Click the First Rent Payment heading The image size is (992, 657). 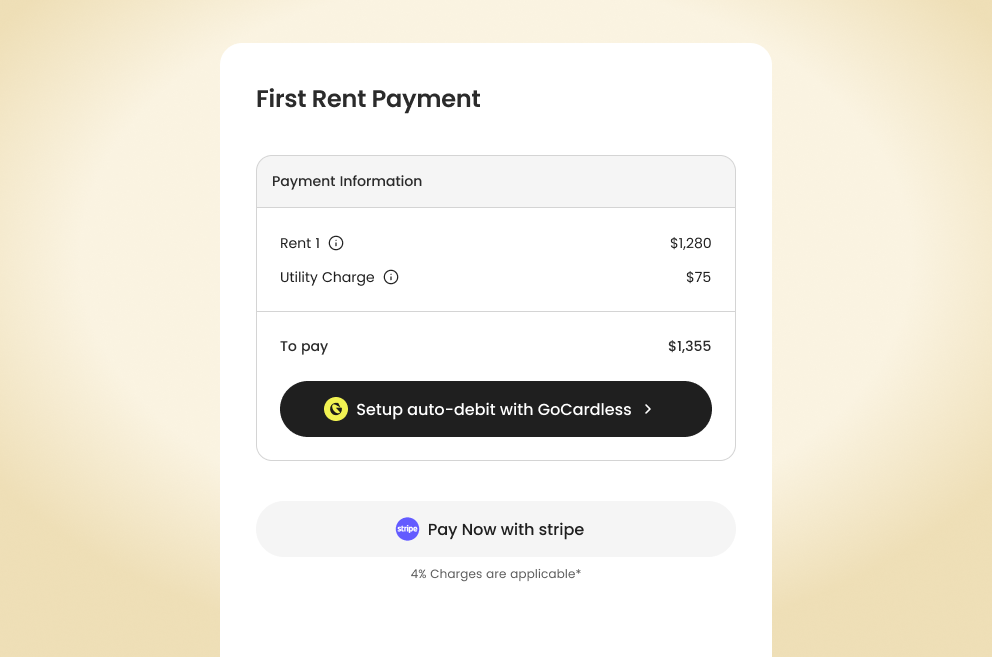[368, 99]
